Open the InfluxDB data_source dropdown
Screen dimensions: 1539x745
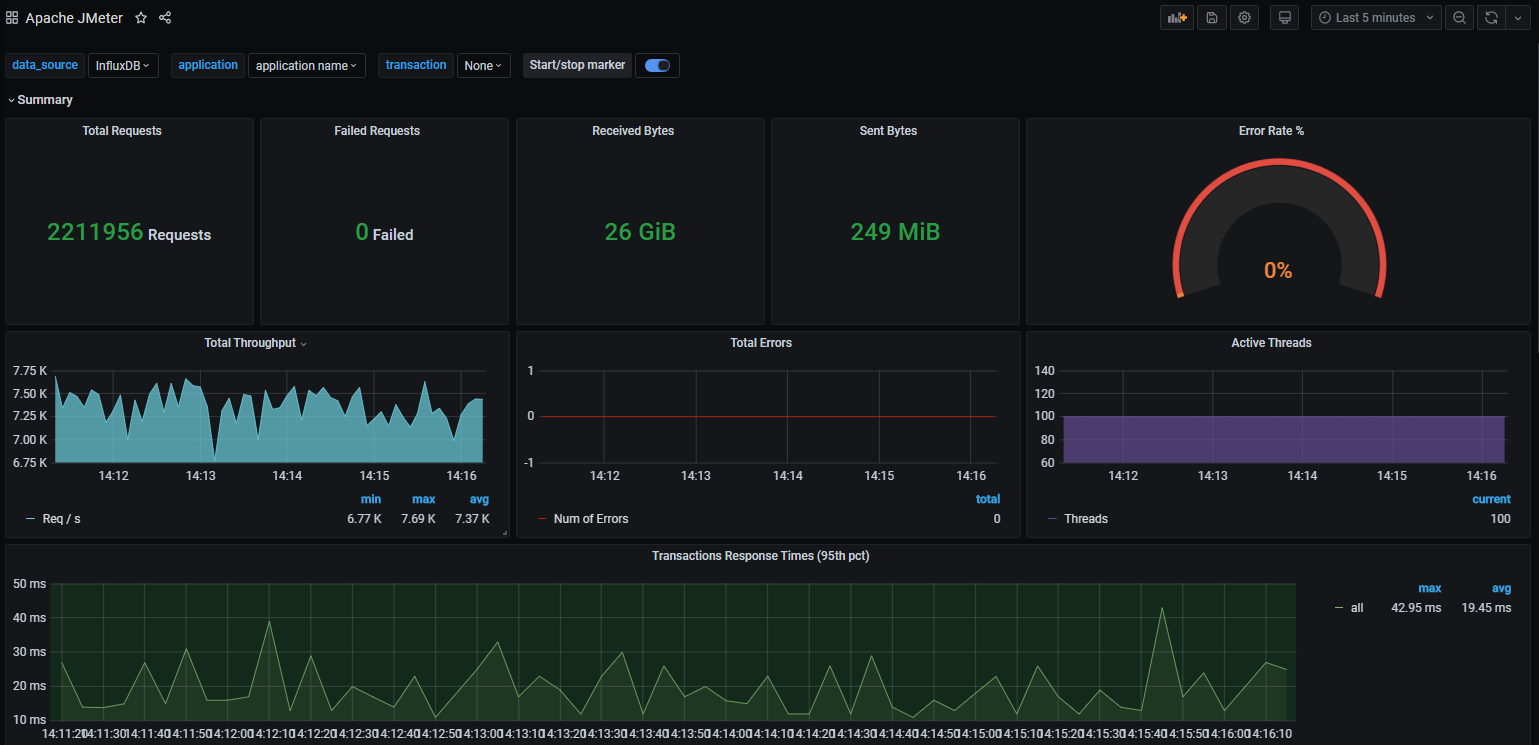123,64
